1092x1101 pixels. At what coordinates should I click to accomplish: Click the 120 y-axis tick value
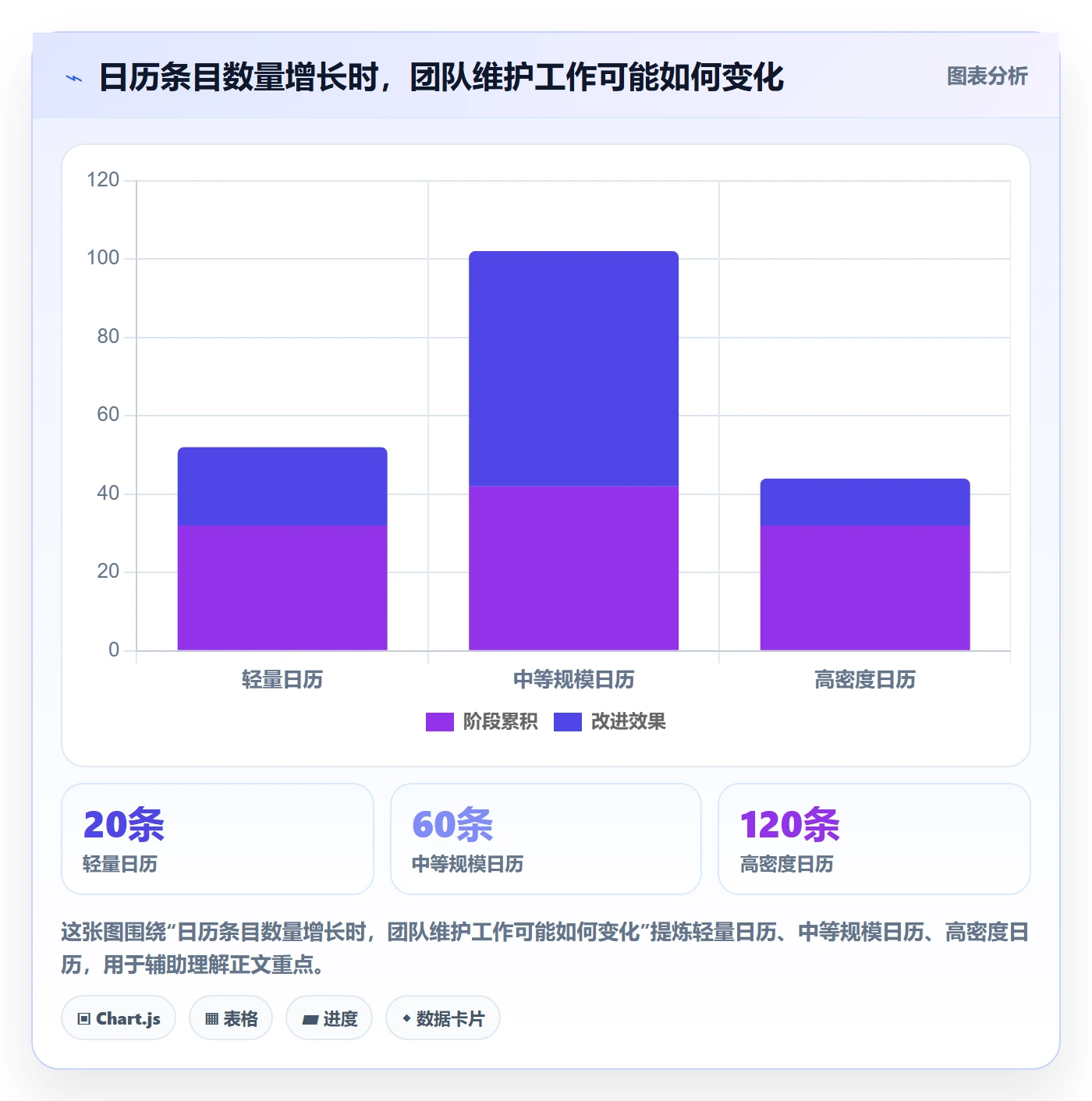(103, 180)
